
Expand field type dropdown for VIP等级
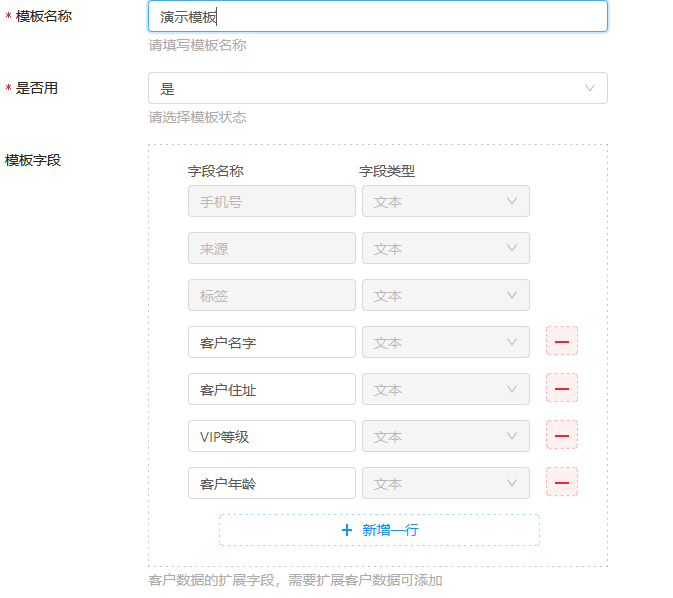pos(446,436)
